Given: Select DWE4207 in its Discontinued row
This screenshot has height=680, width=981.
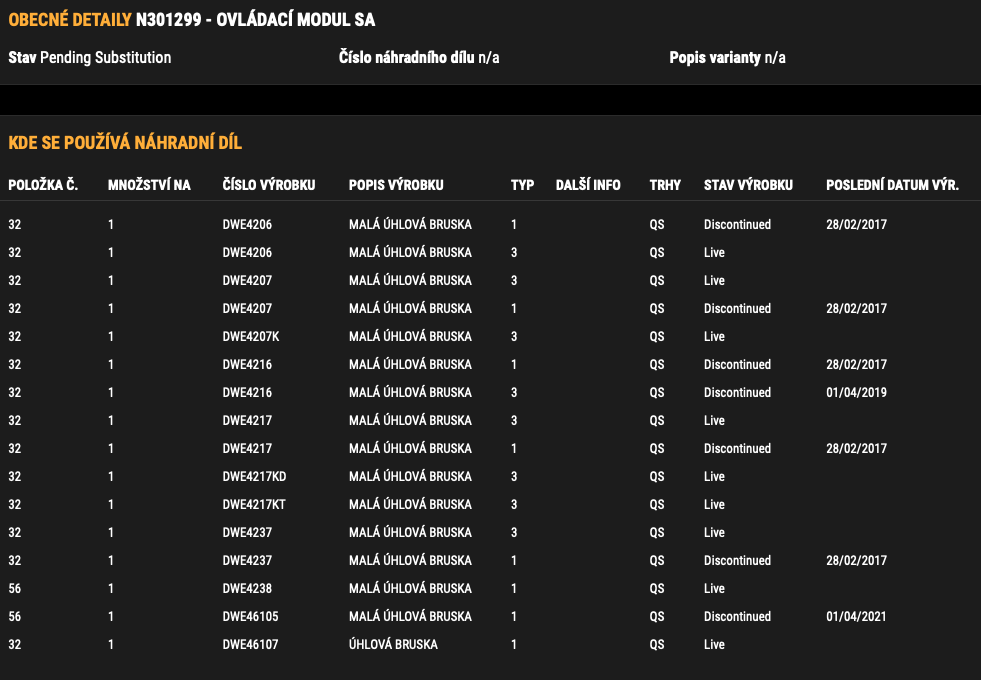Looking at the screenshot, I should [247, 308].
